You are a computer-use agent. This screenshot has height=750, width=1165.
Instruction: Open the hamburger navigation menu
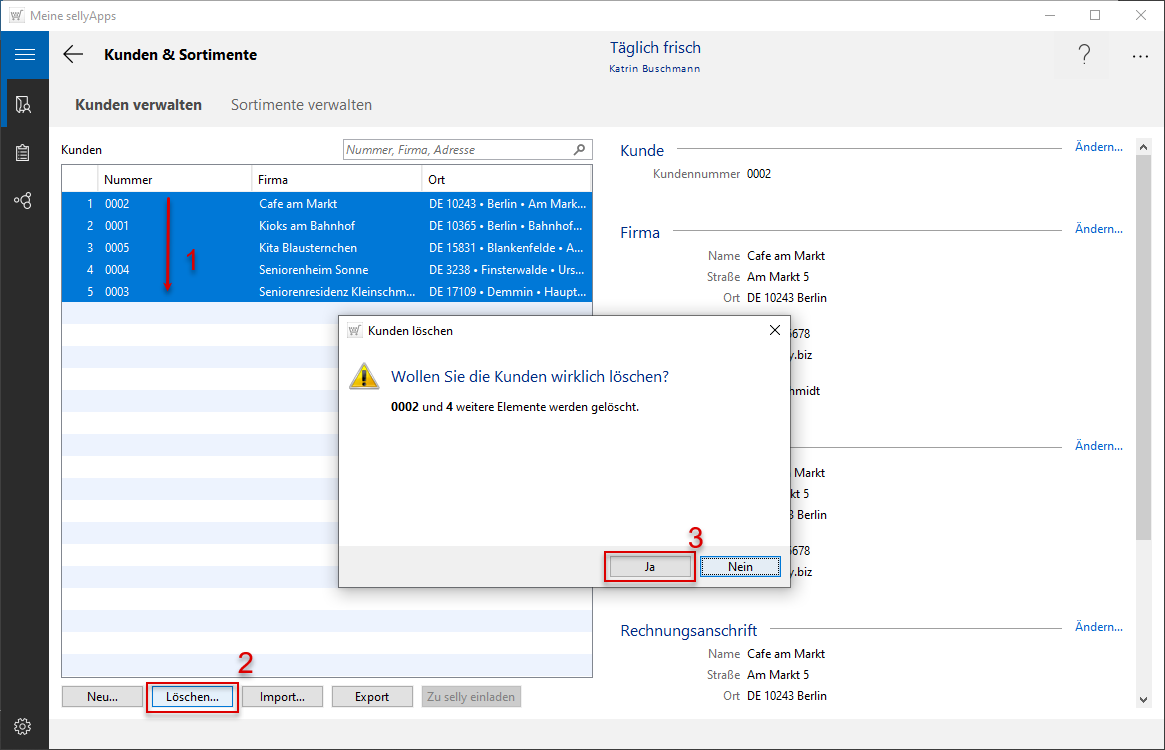pos(24,55)
